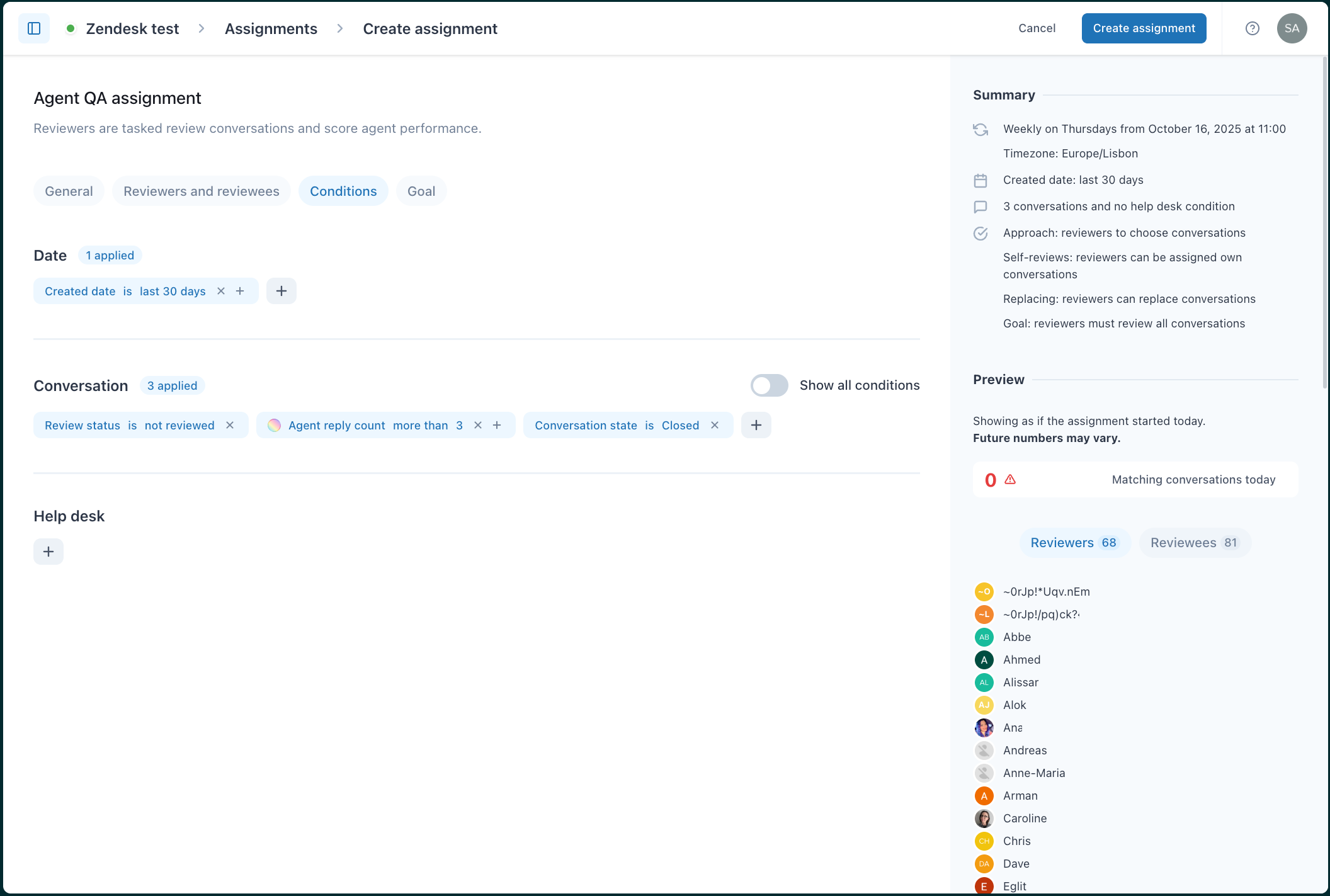1330x896 pixels.
Task: Change the 'more than' operator
Action: coord(421,425)
